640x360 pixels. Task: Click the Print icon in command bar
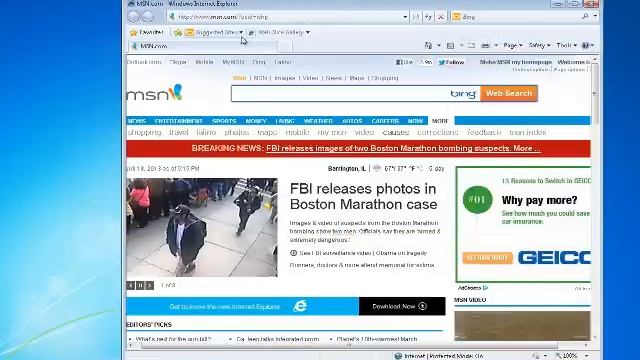(485, 45)
